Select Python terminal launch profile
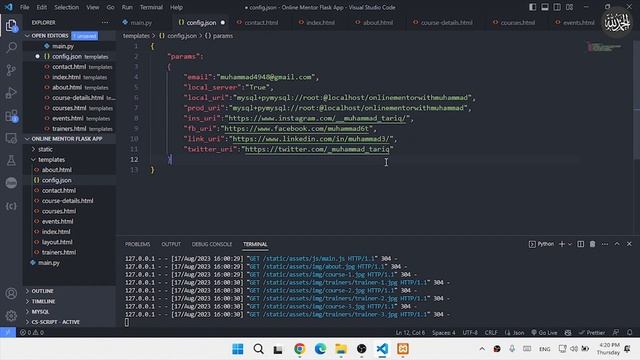This screenshot has height=360, width=640. point(541,244)
